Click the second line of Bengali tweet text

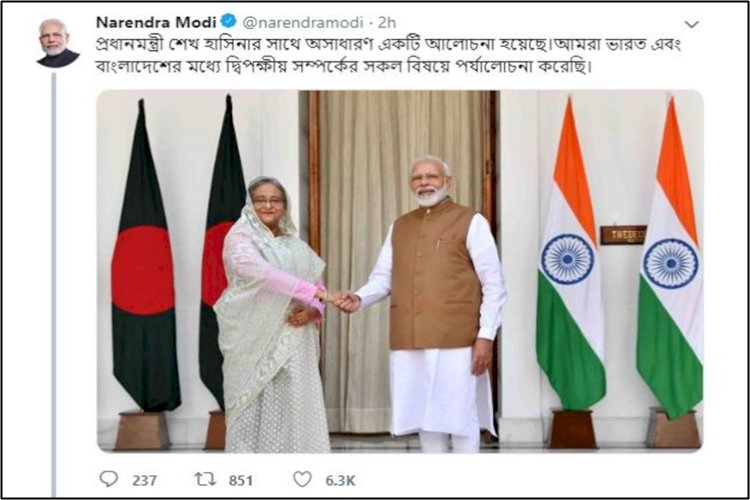tap(344, 66)
